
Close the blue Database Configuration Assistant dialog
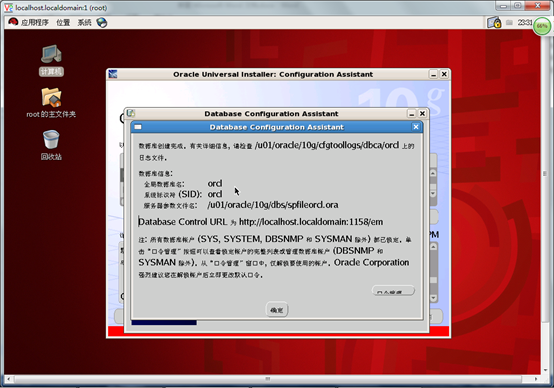coord(416,127)
